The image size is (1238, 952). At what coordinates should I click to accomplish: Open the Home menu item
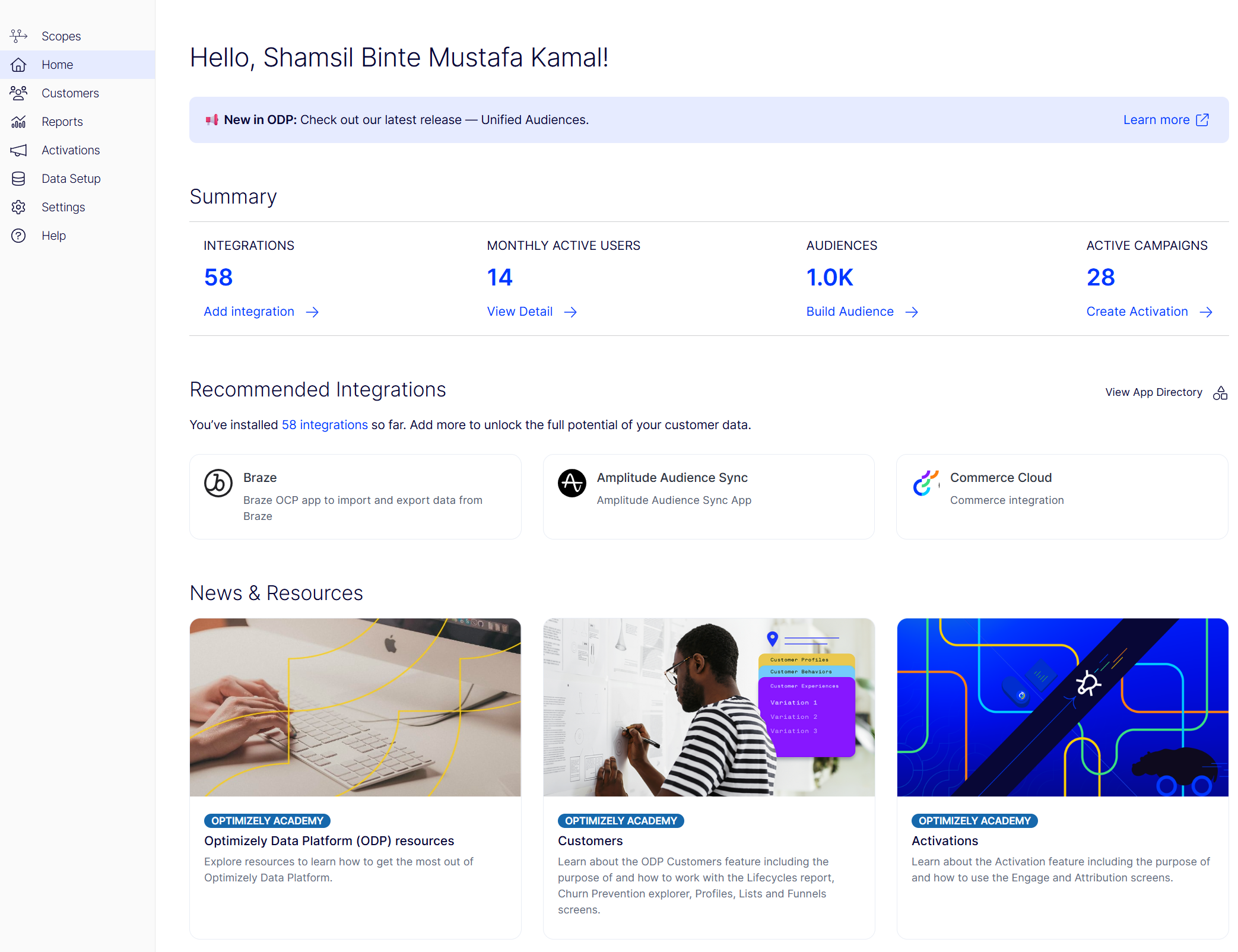[58, 65]
